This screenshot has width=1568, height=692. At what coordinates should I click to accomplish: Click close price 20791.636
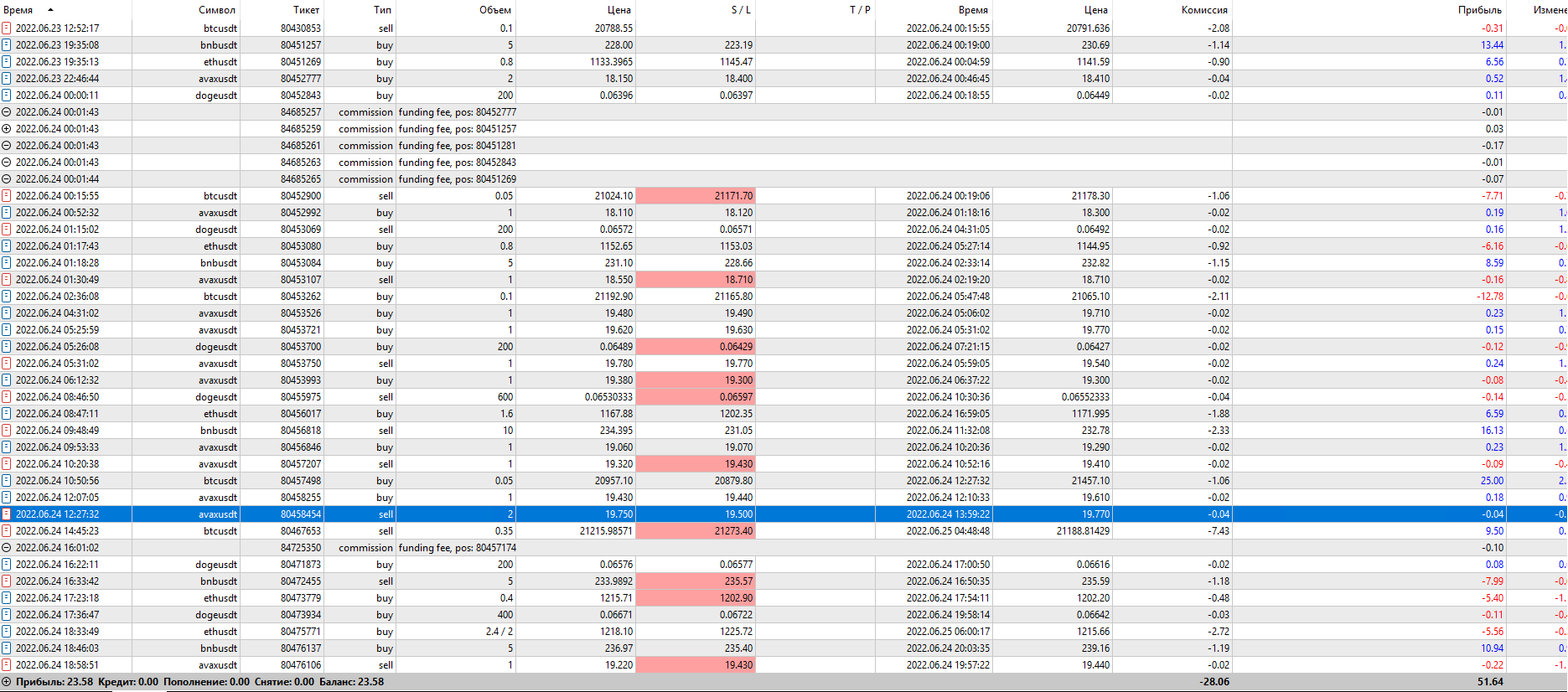1088,28
